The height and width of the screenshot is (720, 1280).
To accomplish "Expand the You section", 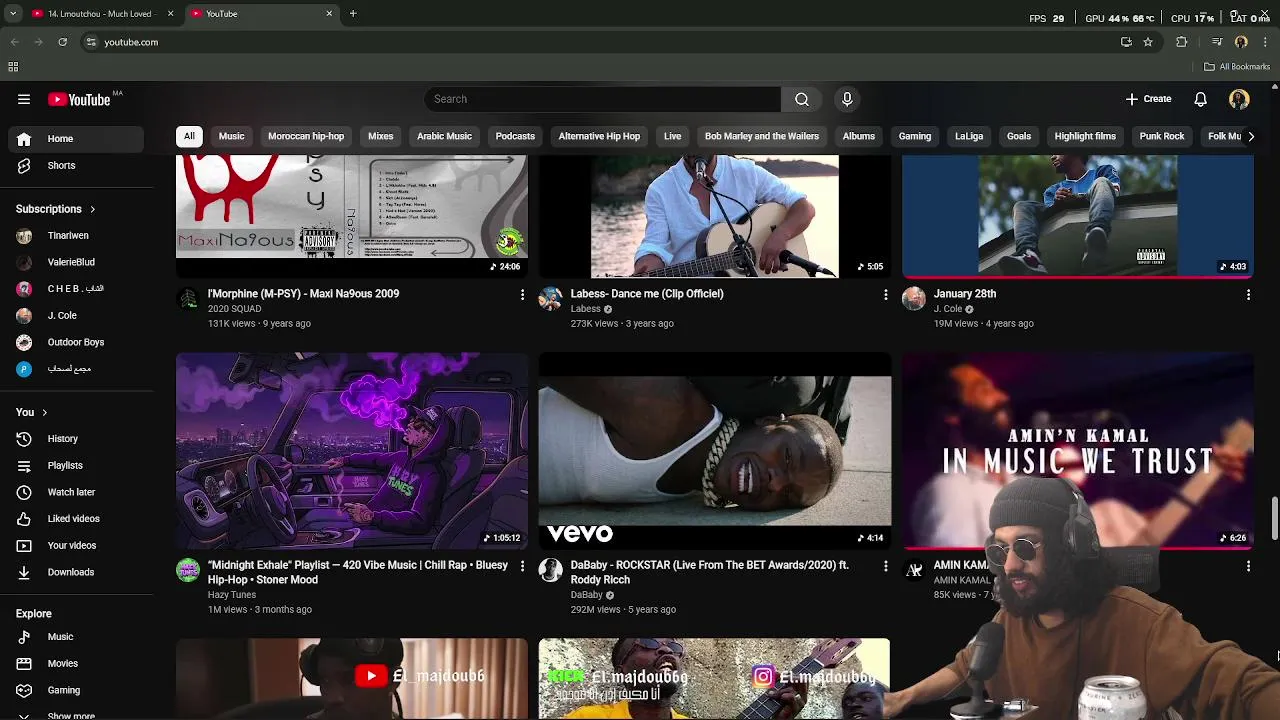I will pos(32,412).
